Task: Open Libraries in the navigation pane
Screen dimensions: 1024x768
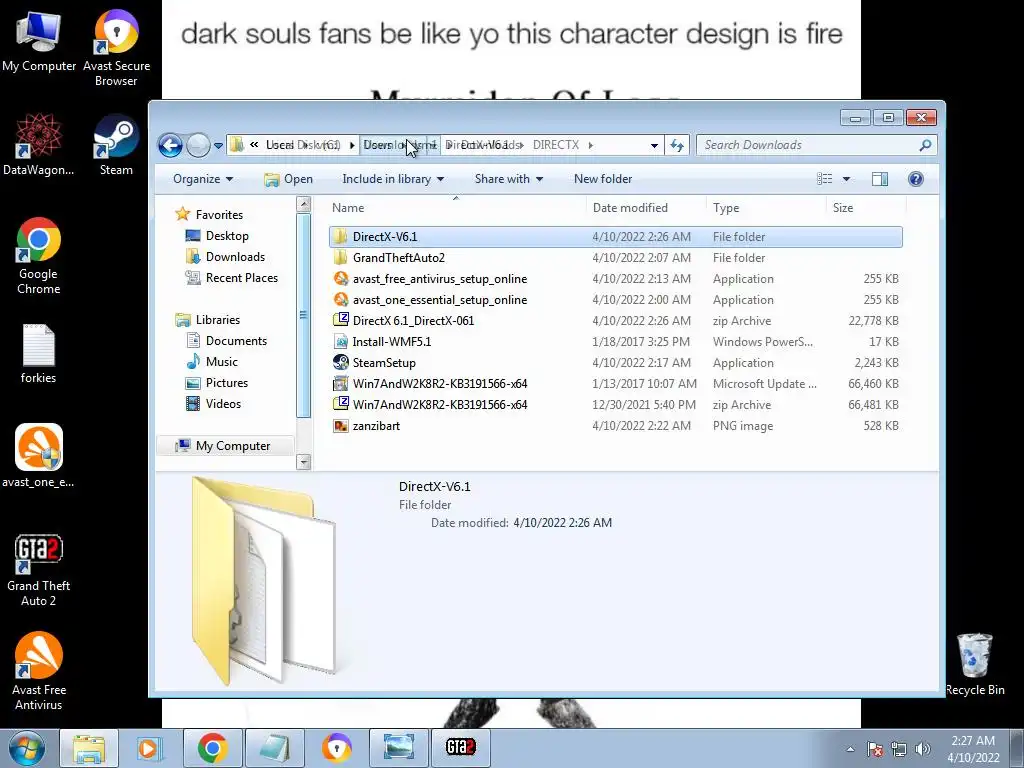Action: click(208, 319)
